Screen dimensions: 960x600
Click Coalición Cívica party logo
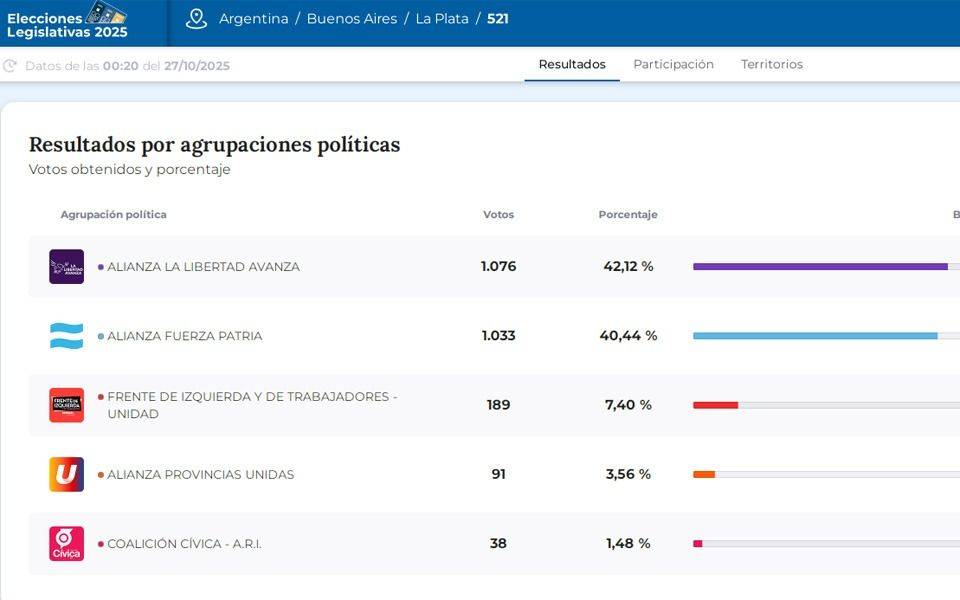pyautogui.click(x=67, y=544)
